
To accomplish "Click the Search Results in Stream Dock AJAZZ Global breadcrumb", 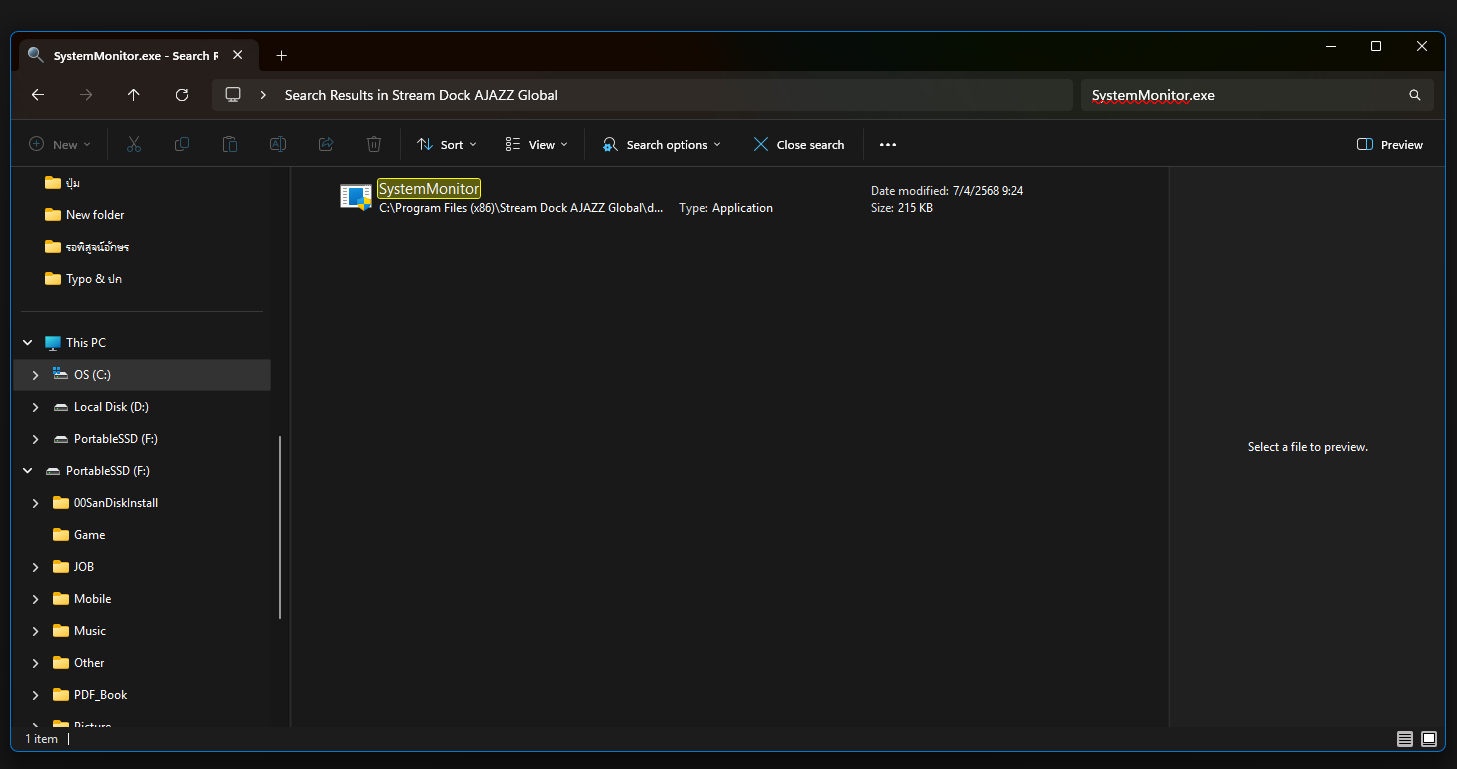I will [421, 95].
